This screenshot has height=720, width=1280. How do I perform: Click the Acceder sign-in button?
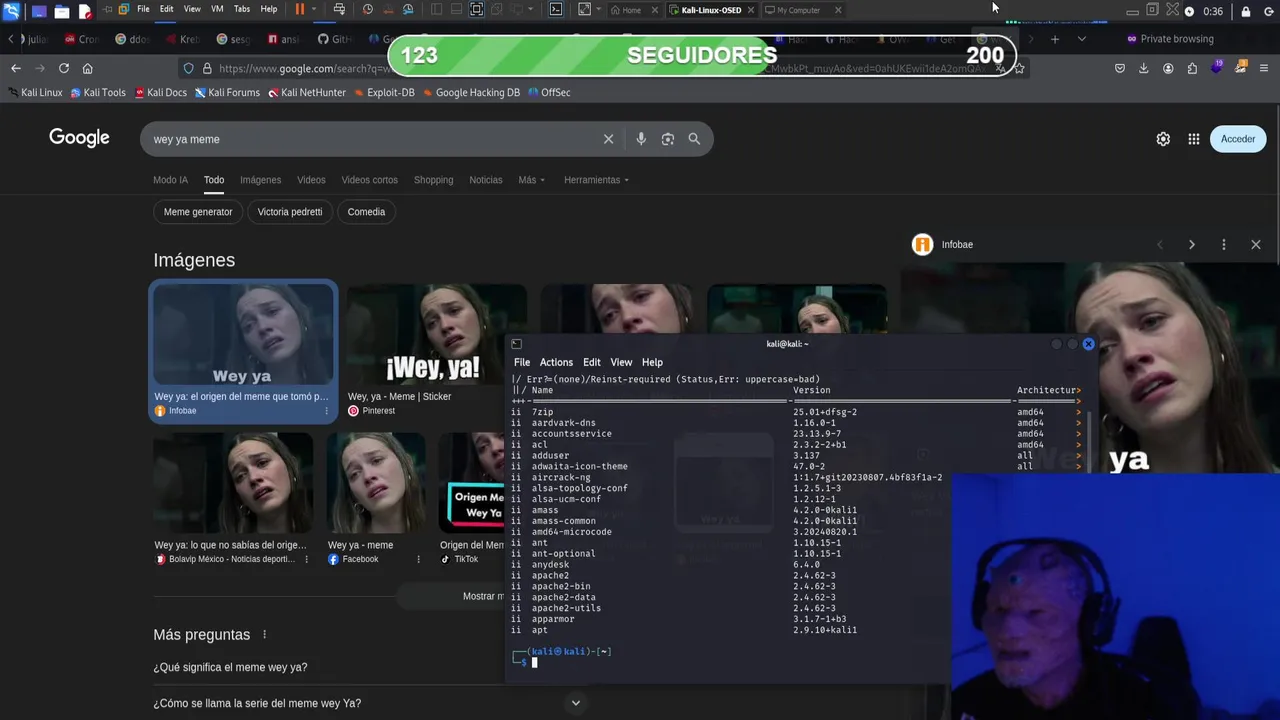(x=1238, y=139)
